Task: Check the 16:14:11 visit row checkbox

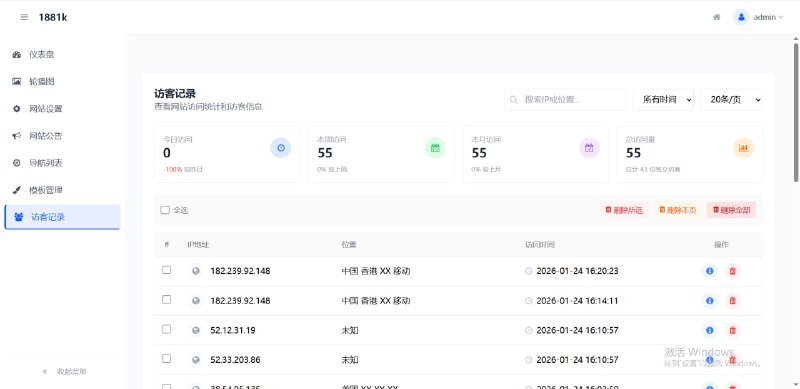Action: pyautogui.click(x=166, y=300)
